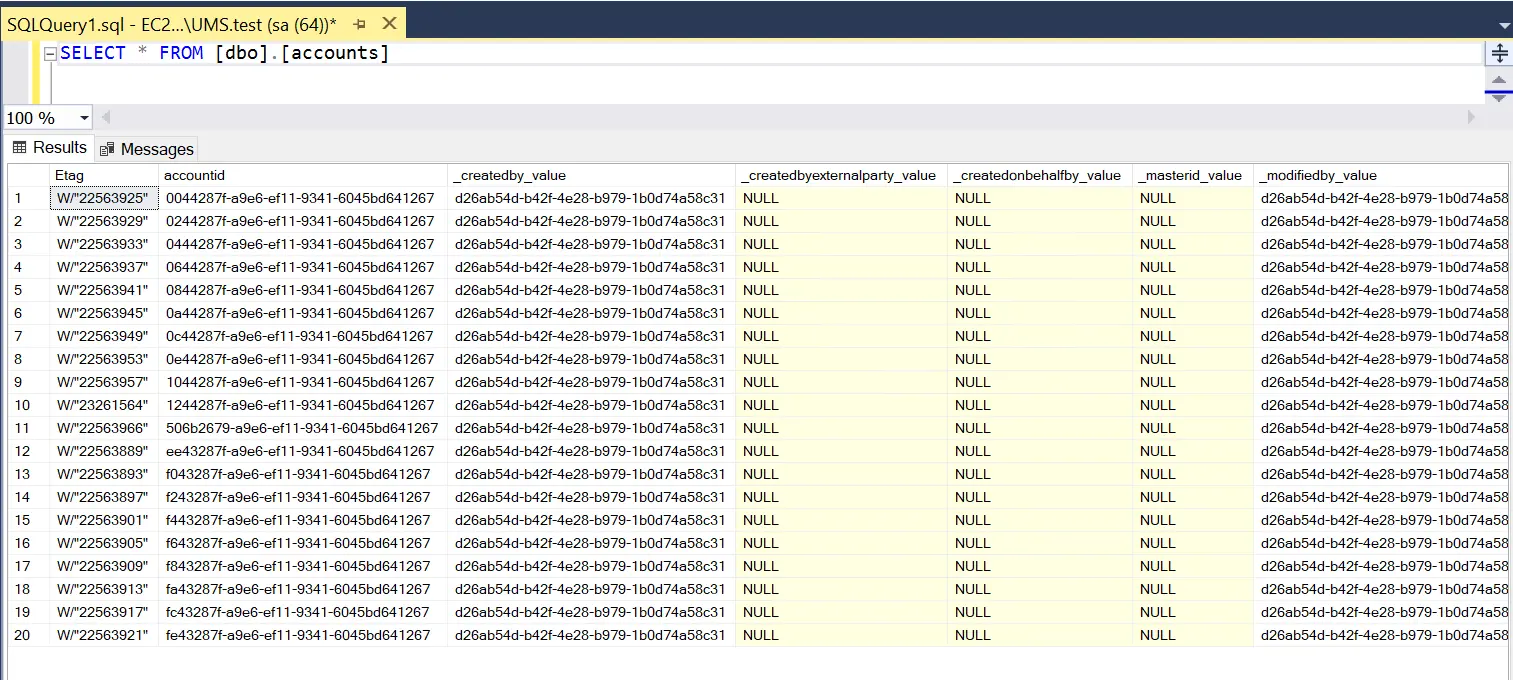Click the editor horizontal scrollbar left arrow
The image size is (1513, 680).
[106, 117]
